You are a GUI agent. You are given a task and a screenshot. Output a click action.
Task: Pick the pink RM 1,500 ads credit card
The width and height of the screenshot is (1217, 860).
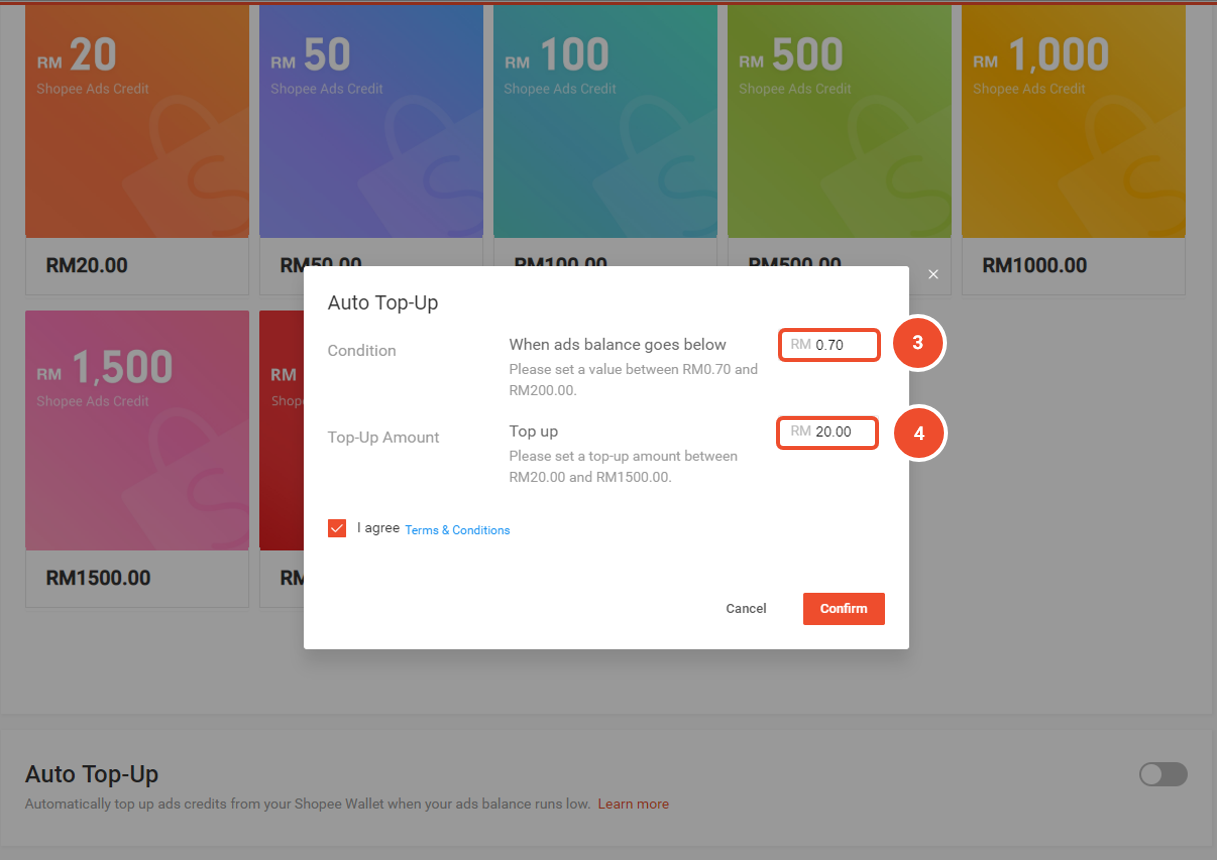click(x=137, y=430)
